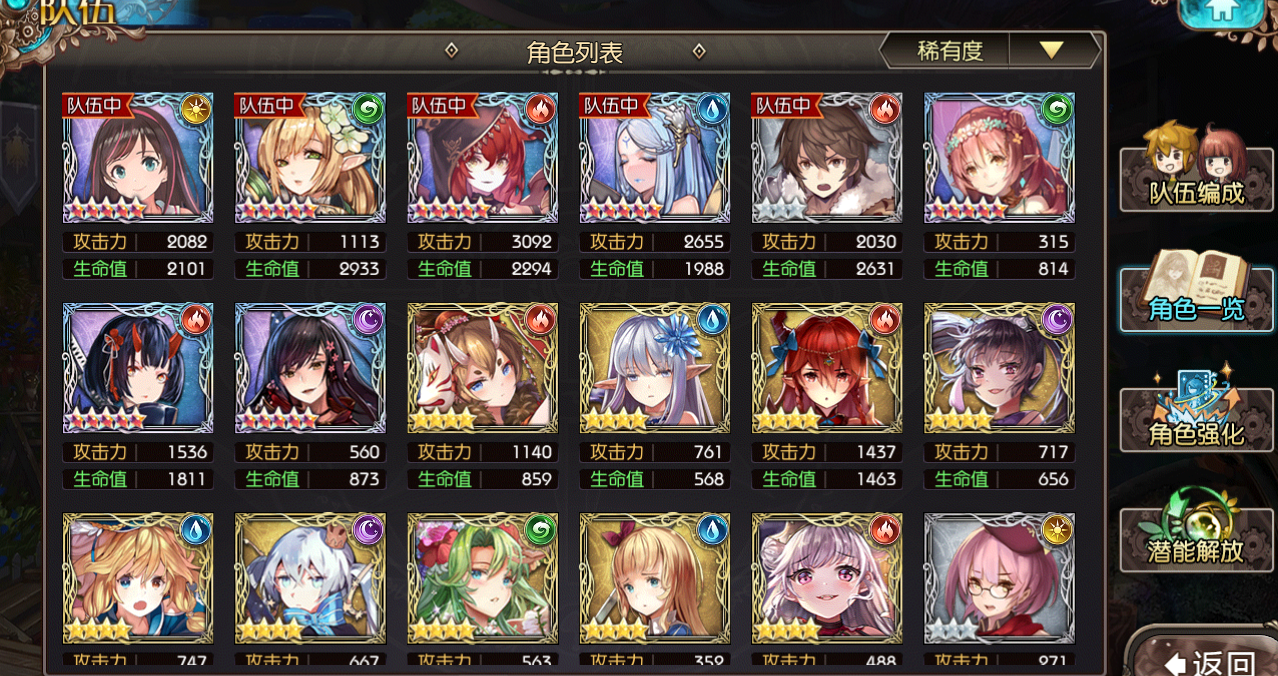Click the home icon at top right

[x=1219, y=12]
